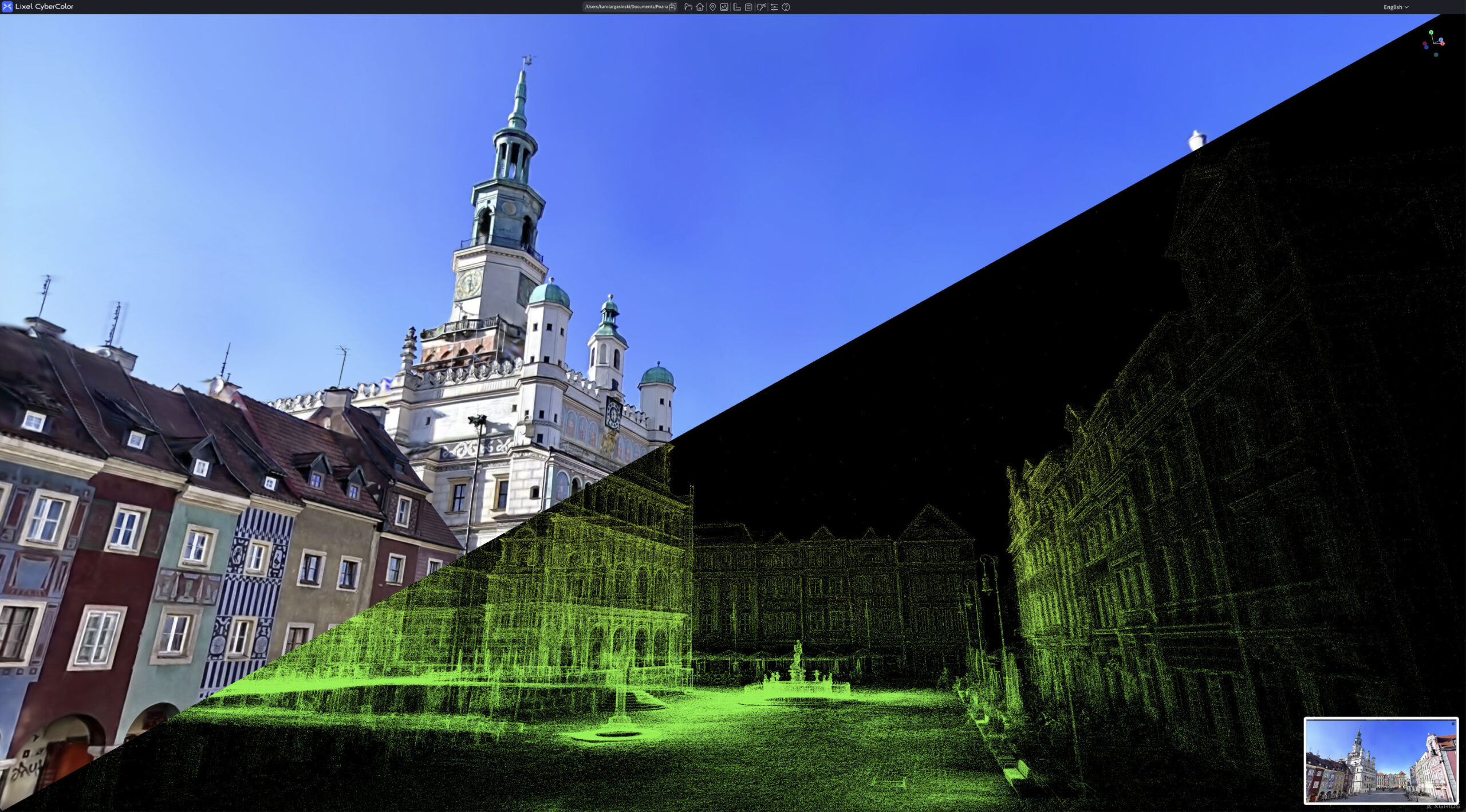Image resolution: width=1466 pixels, height=812 pixels.
Task: Reset the view with the home icon
Action: [700, 7]
